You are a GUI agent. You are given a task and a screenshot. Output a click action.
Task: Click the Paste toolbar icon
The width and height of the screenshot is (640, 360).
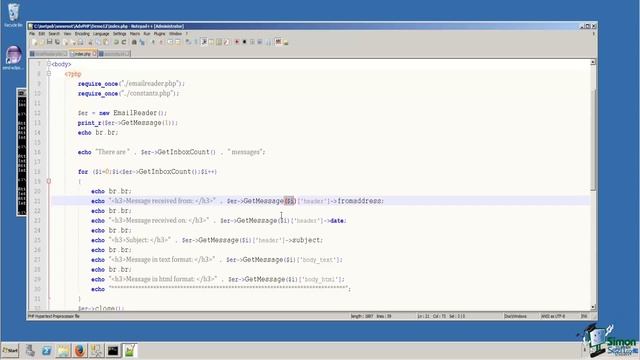[x=106, y=42]
